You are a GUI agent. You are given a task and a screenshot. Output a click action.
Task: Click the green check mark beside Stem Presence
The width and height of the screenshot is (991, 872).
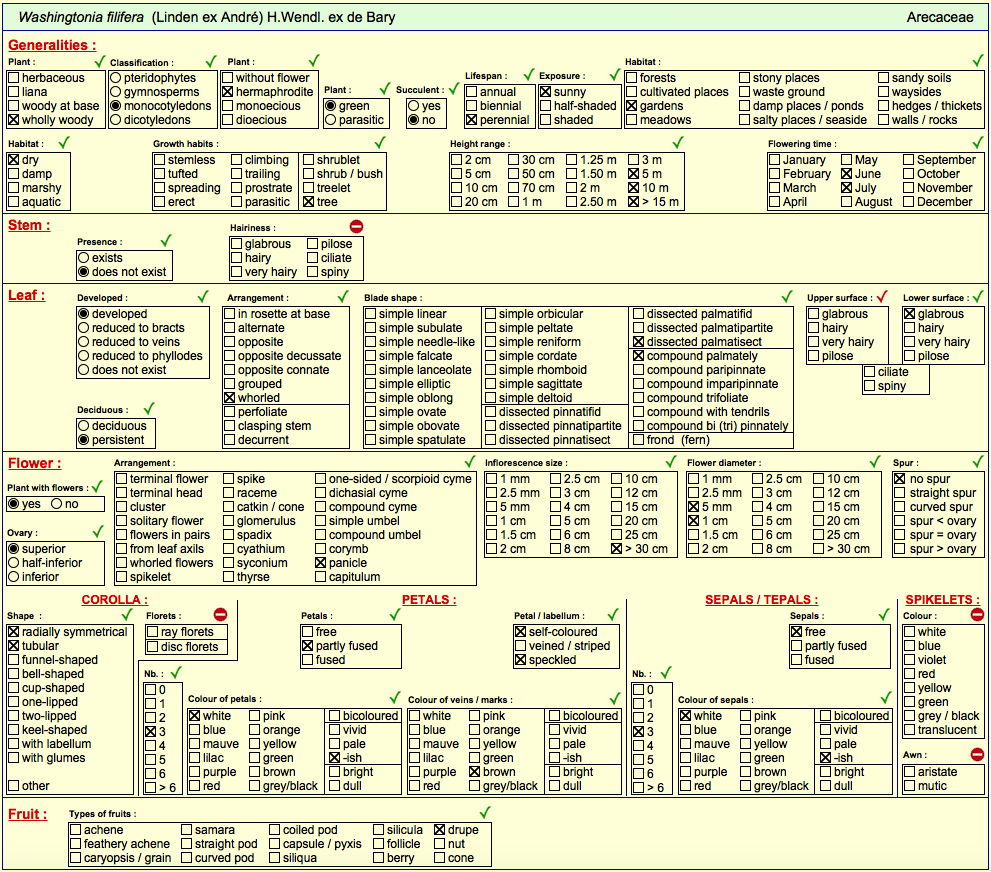coord(166,240)
